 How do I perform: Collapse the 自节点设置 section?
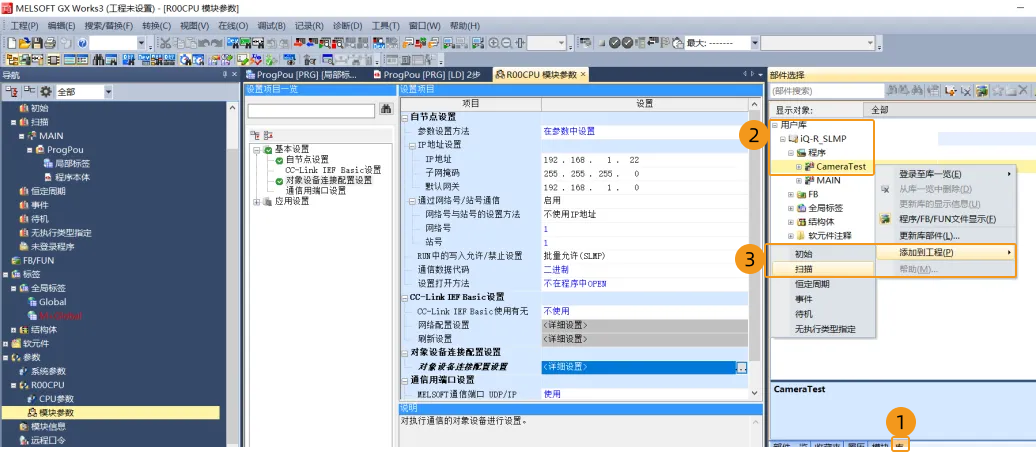point(404,117)
